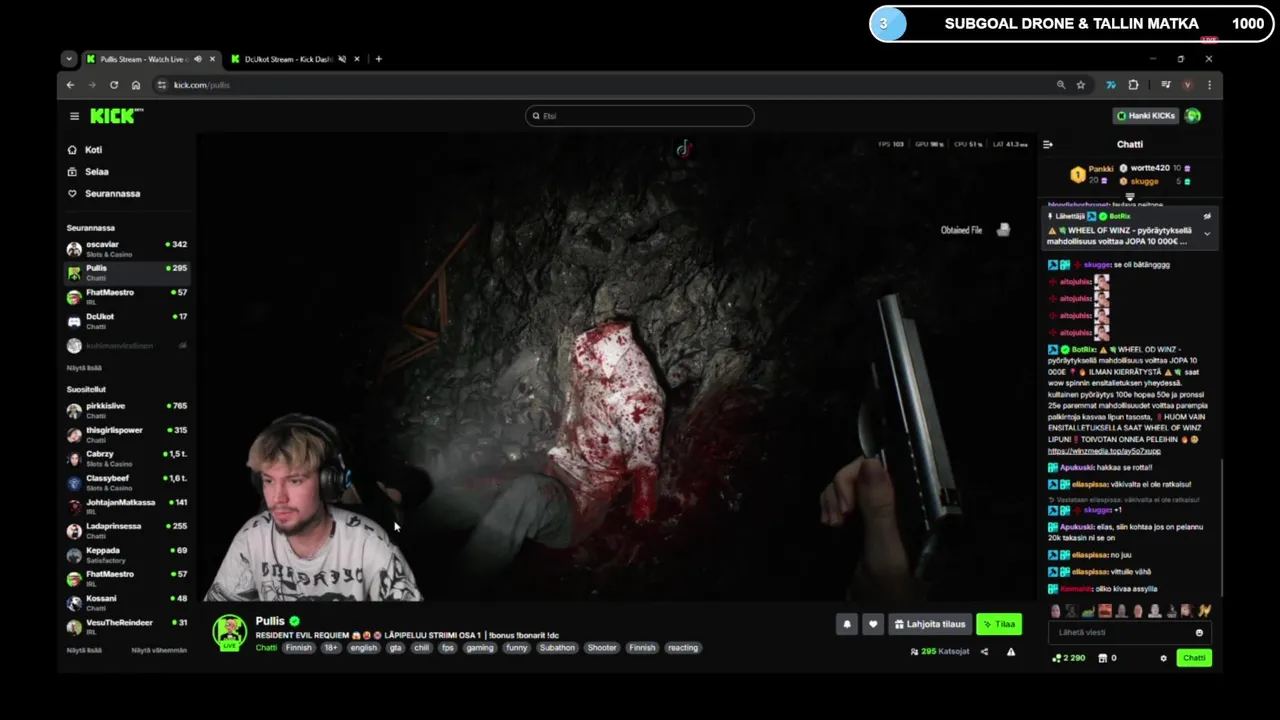Screen dimensions: 1280x720
Task: Open the Extensions puzzle icon
Action: (1133, 85)
